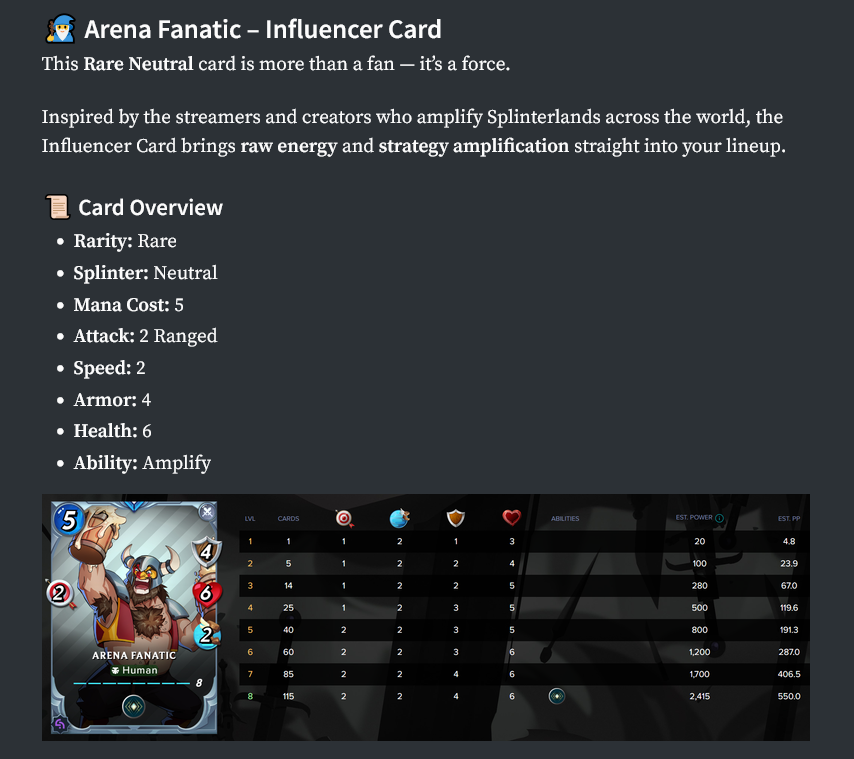Click the blue speed icon column header
The width and height of the screenshot is (854, 759).
tap(400, 518)
